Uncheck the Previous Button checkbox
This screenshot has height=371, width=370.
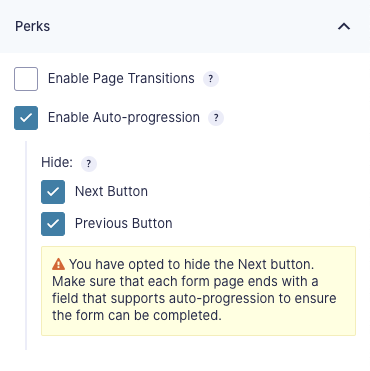[x=53, y=224]
